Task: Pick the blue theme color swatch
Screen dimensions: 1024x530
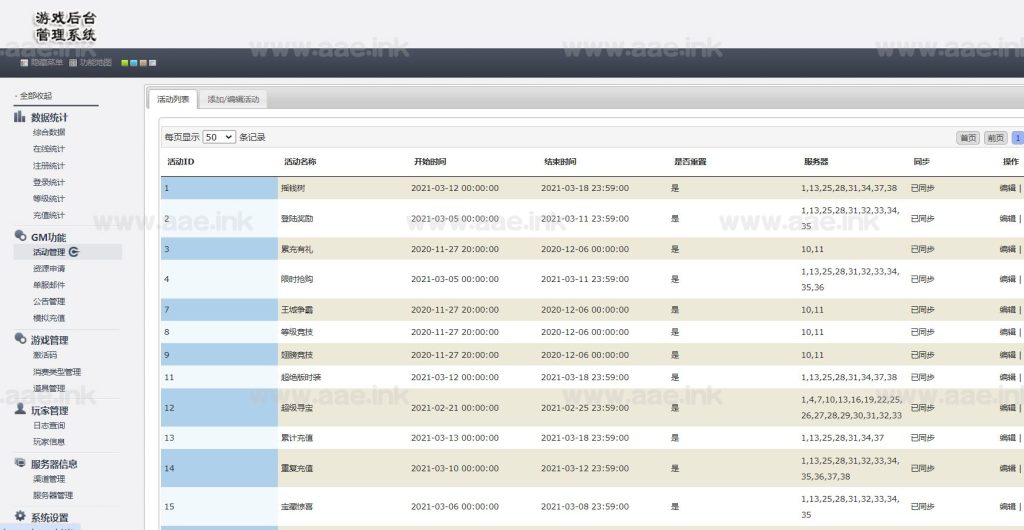Action: pos(134,63)
